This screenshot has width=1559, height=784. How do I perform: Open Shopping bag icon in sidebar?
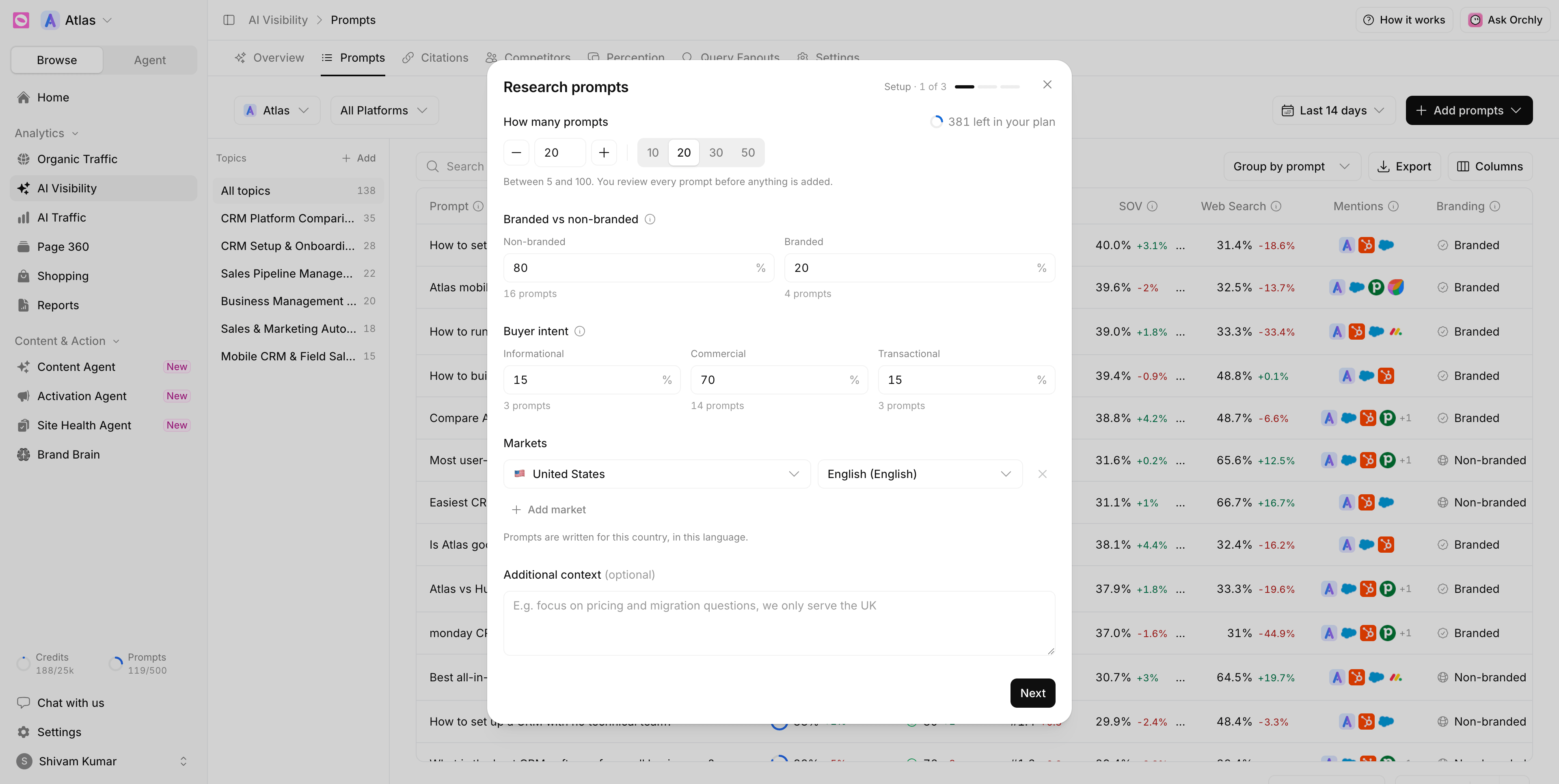[24, 276]
